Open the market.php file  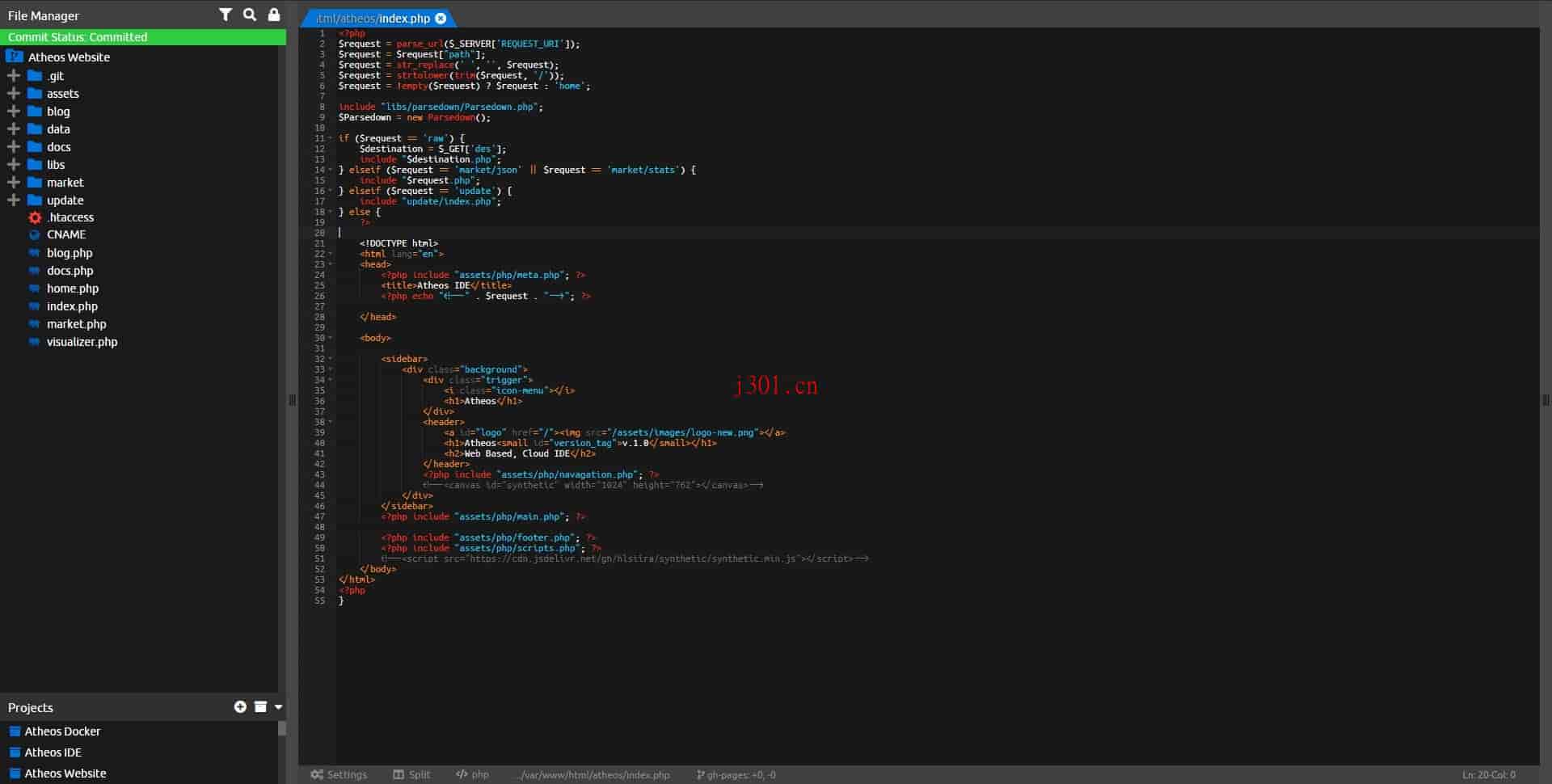pyautogui.click(x=76, y=324)
